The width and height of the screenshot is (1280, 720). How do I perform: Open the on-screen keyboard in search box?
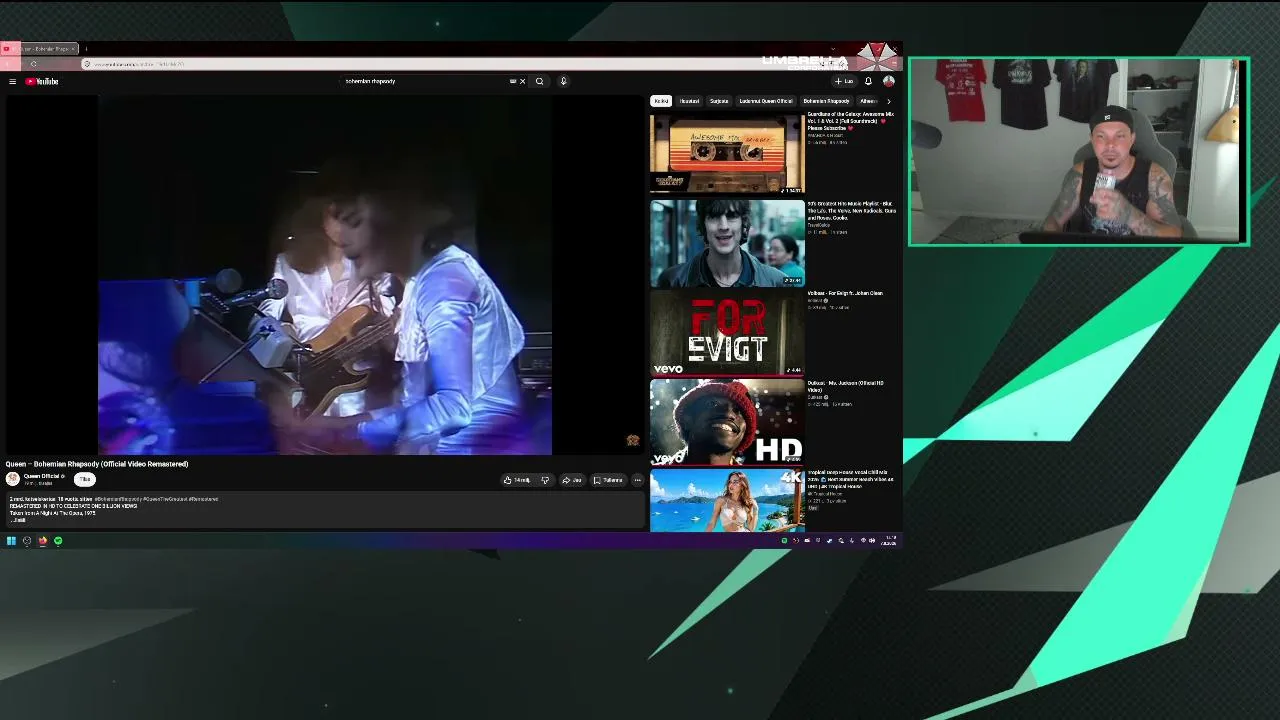tap(513, 81)
